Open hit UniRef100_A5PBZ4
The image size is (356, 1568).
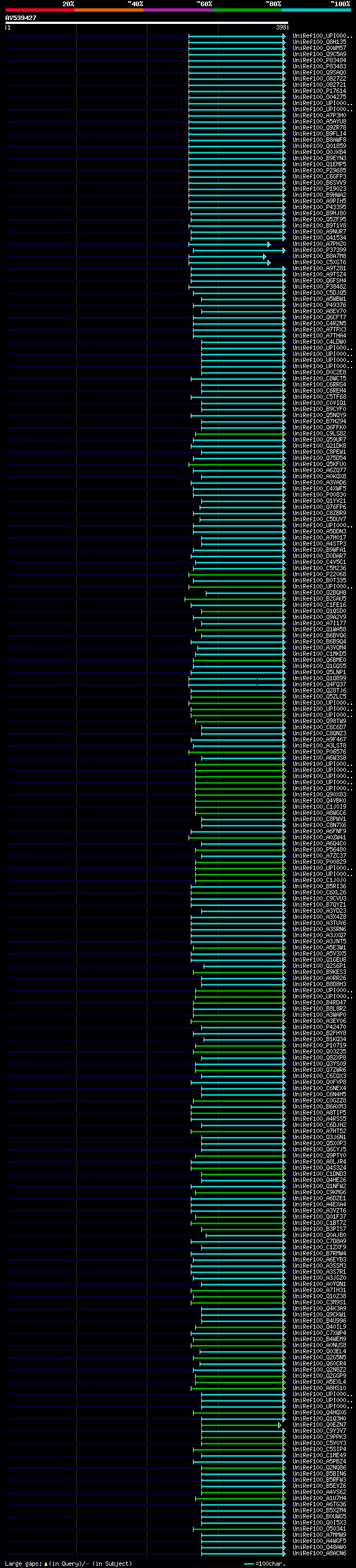click(319, 1461)
